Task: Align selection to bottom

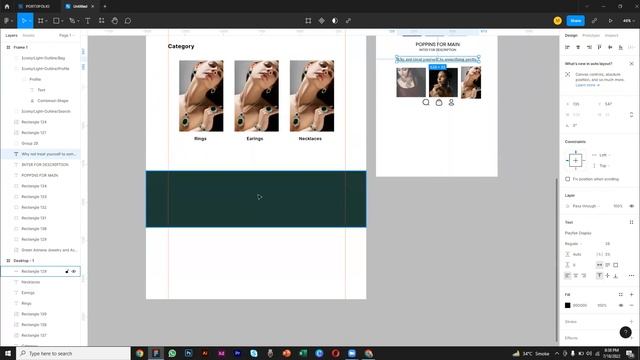Action: coord(621,47)
